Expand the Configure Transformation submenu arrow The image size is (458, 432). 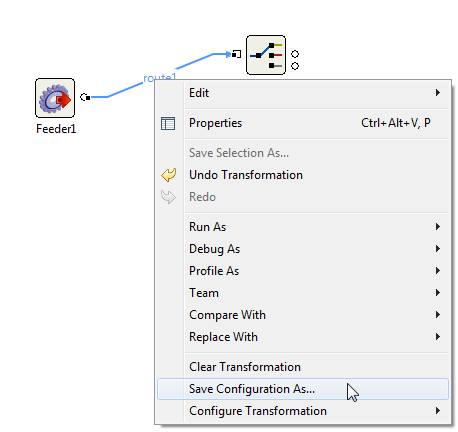coord(438,411)
